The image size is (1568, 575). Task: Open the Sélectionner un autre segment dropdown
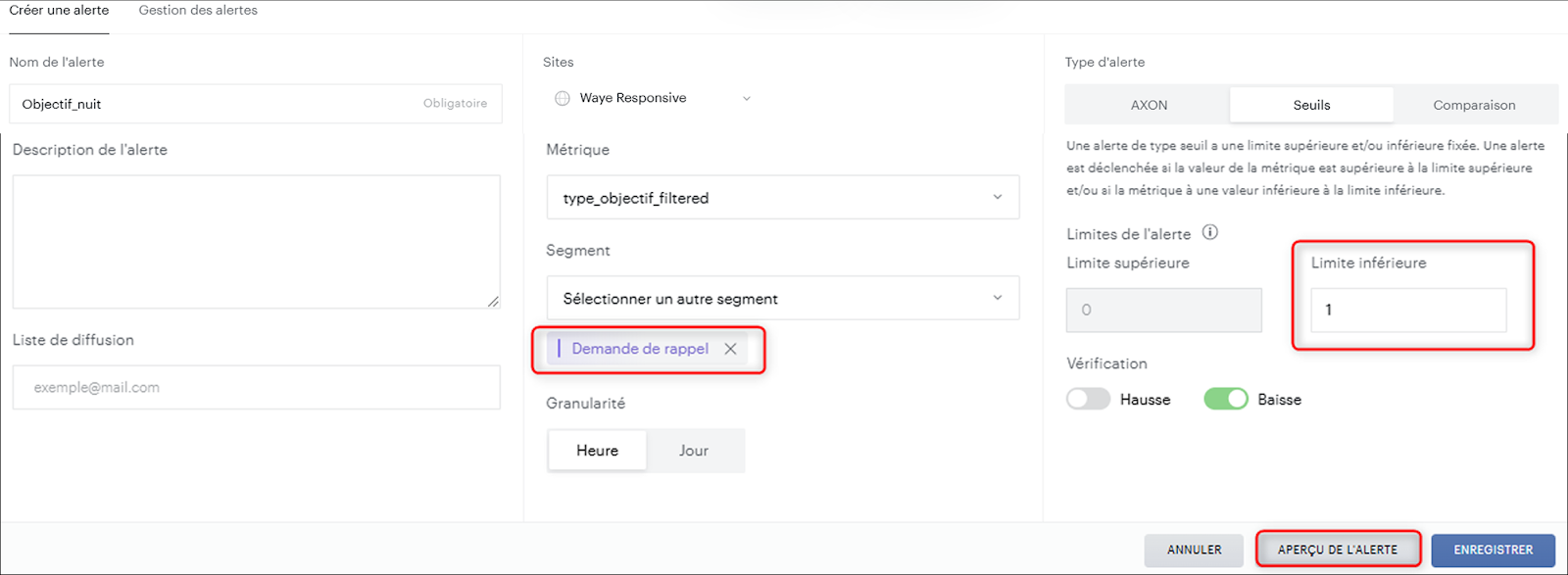[783, 298]
